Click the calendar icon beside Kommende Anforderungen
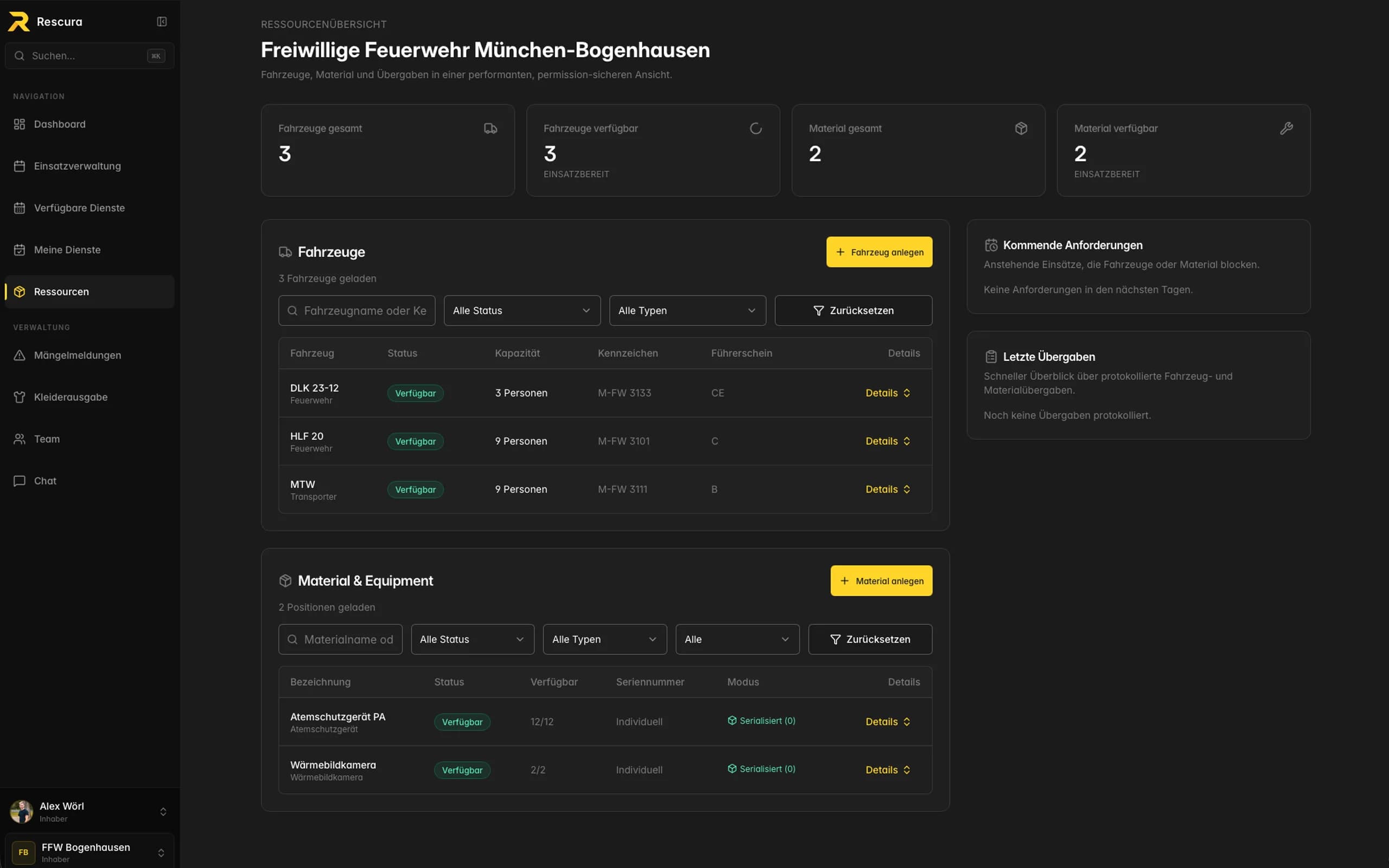The image size is (1389, 868). click(991, 245)
